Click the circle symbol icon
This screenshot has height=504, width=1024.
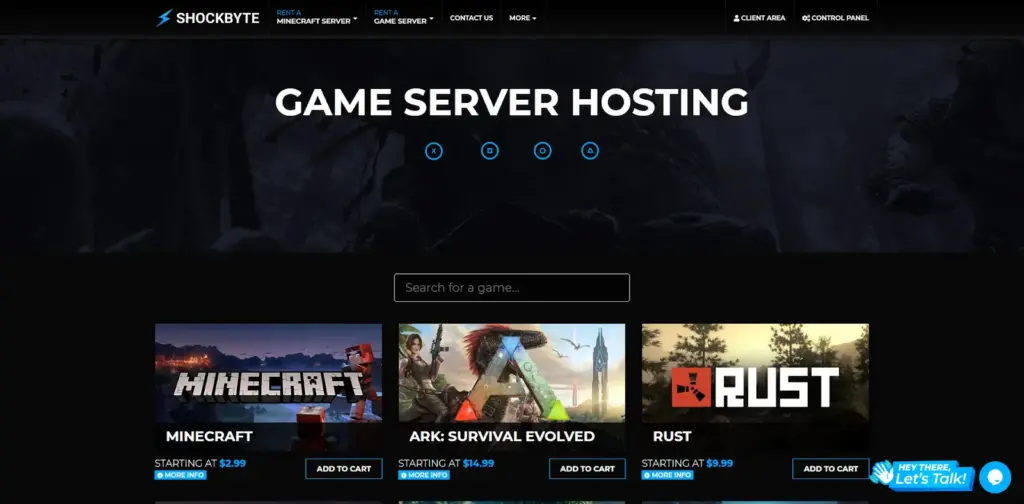(x=542, y=151)
